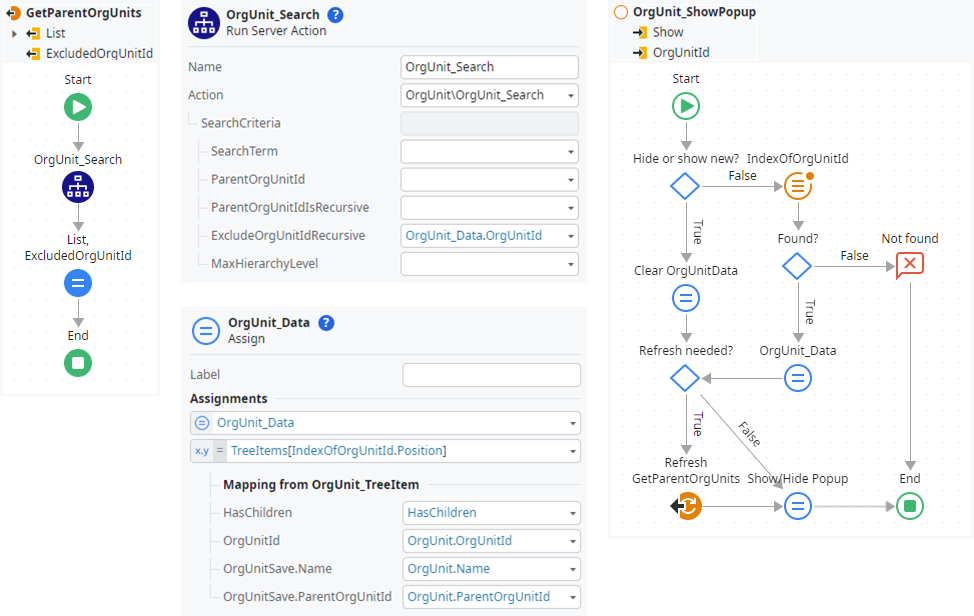Image resolution: width=974 pixels, height=616 pixels.
Task: Select the Start node in GetParentOrgUnits flow
Action: (78, 107)
